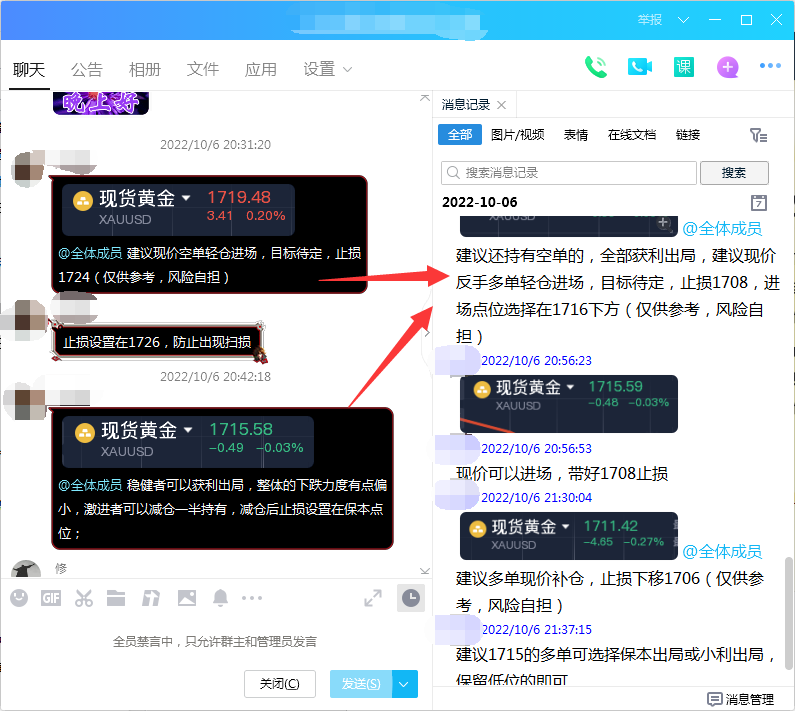Viewport: 795px width, 711px height.
Task: Open the 课 class feature icon
Action: point(684,67)
